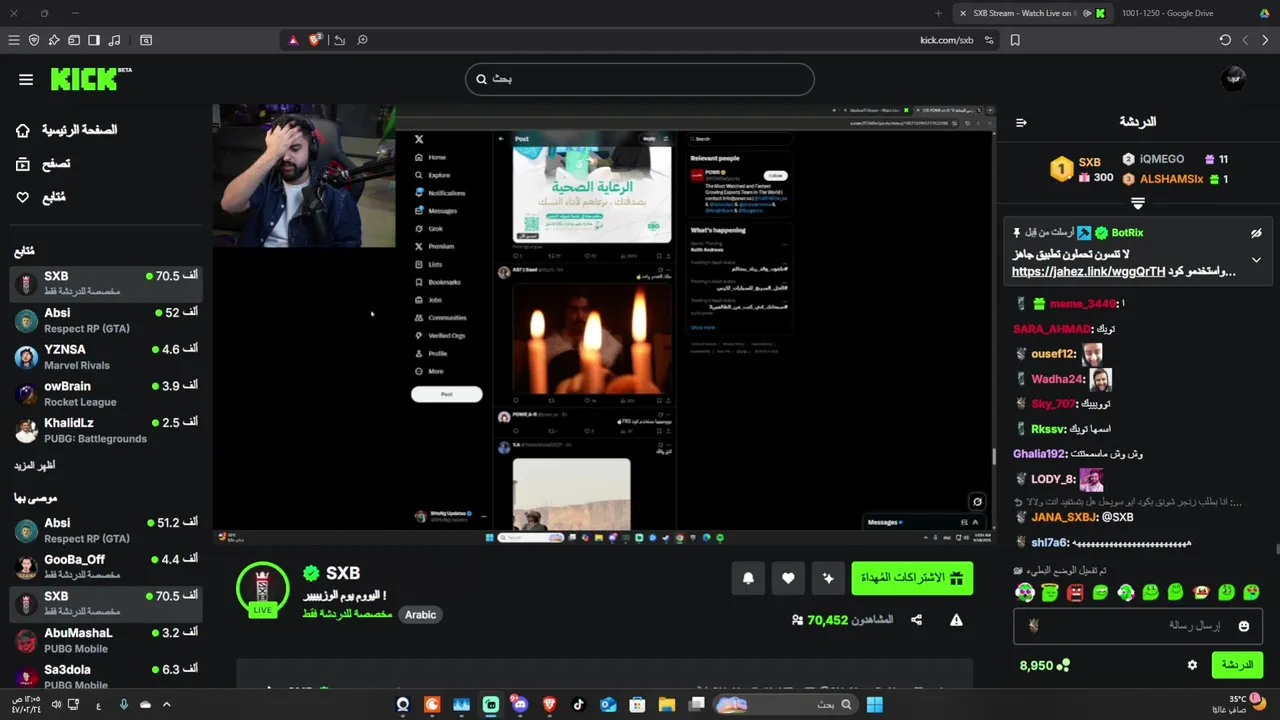Click the Arabic language tag
The width and height of the screenshot is (1280, 720).
click(x=420, y=615)
